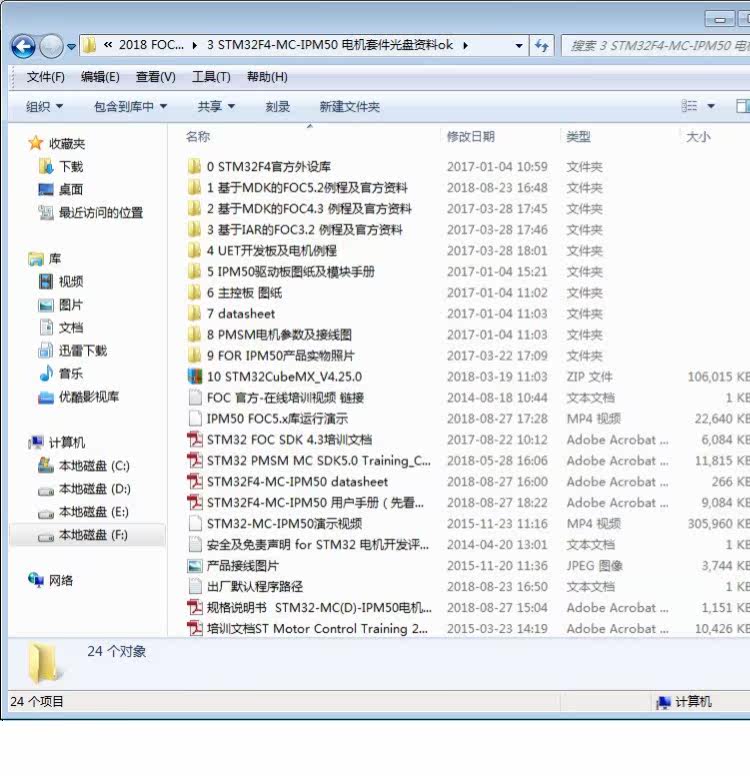Viewport: 750px width, 776px height.
Task: Click the address bar folder icon
Action: click(90, 46)
